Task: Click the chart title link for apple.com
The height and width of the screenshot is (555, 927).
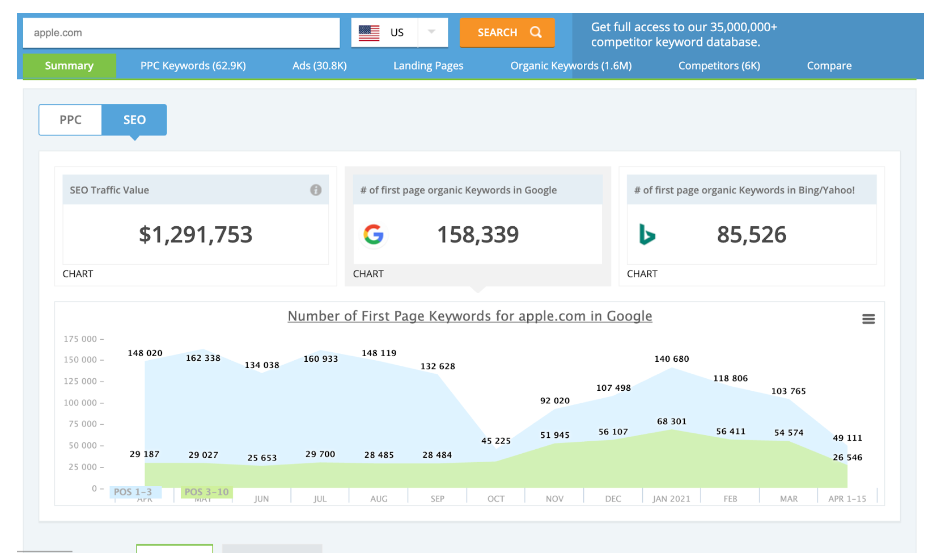Action: point(469,316)
